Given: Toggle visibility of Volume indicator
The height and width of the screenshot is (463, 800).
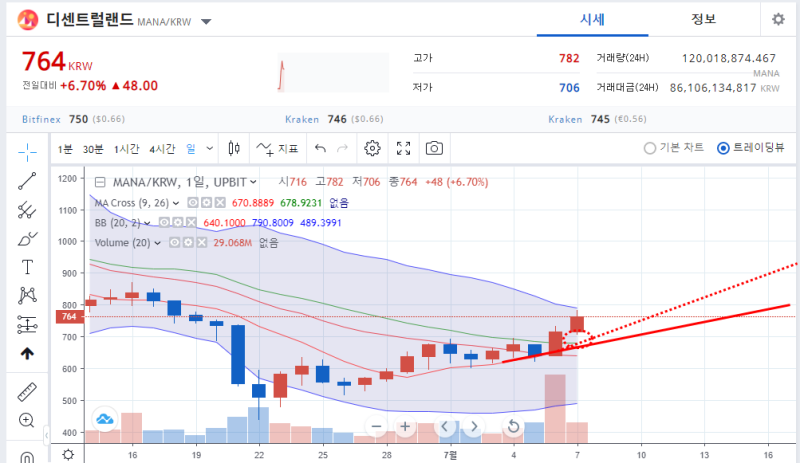Looking at the screenshot, I should click(x=174, y=242).
